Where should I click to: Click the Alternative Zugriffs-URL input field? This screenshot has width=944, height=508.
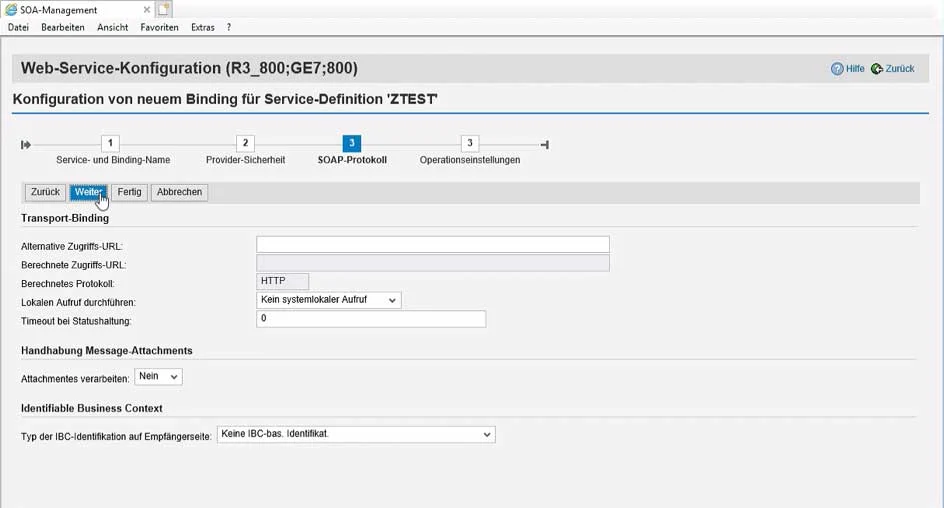pyautogui.click(x=432, y=245)
